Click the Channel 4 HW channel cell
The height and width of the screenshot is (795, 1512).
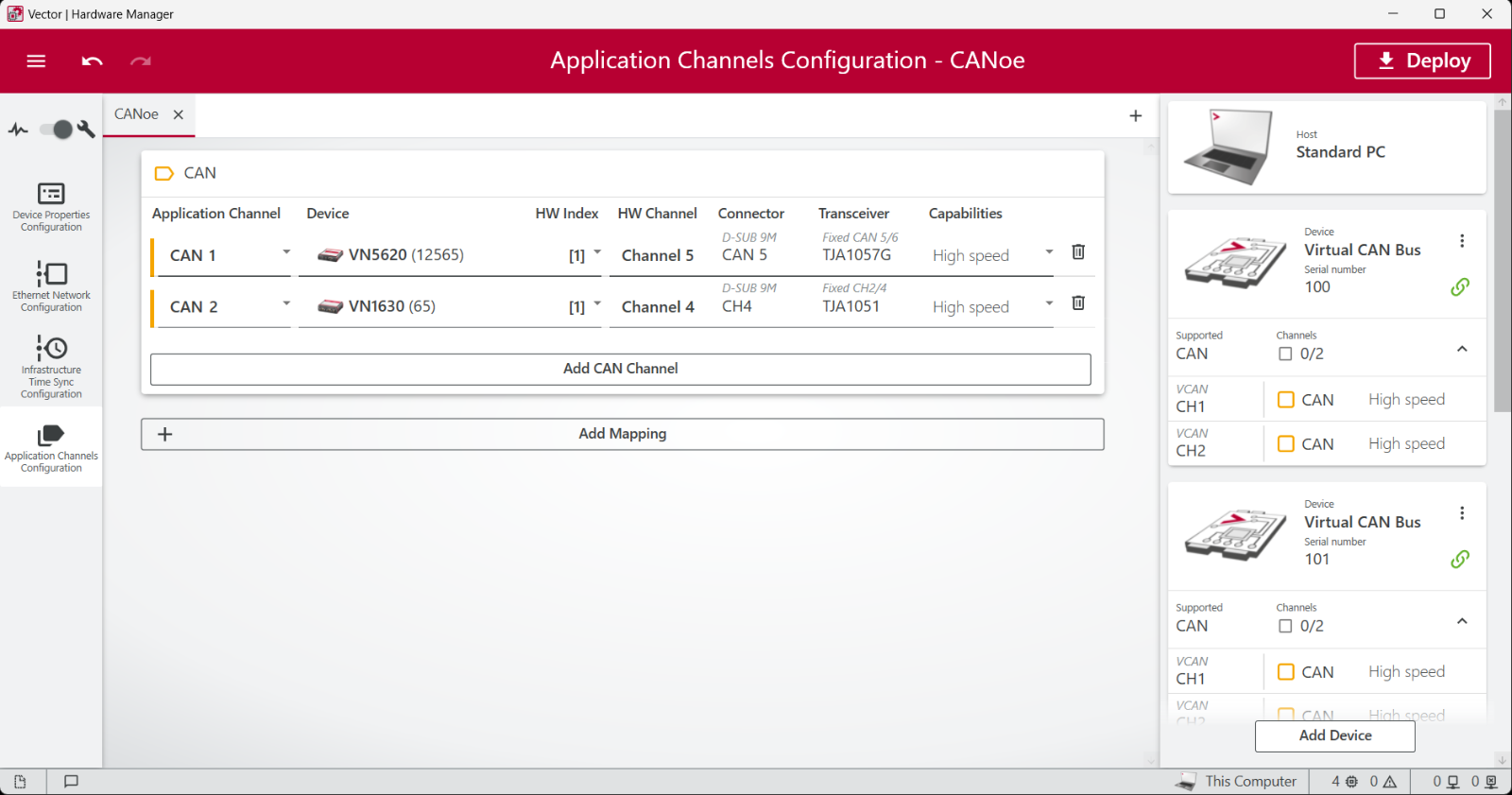(658, 306)
